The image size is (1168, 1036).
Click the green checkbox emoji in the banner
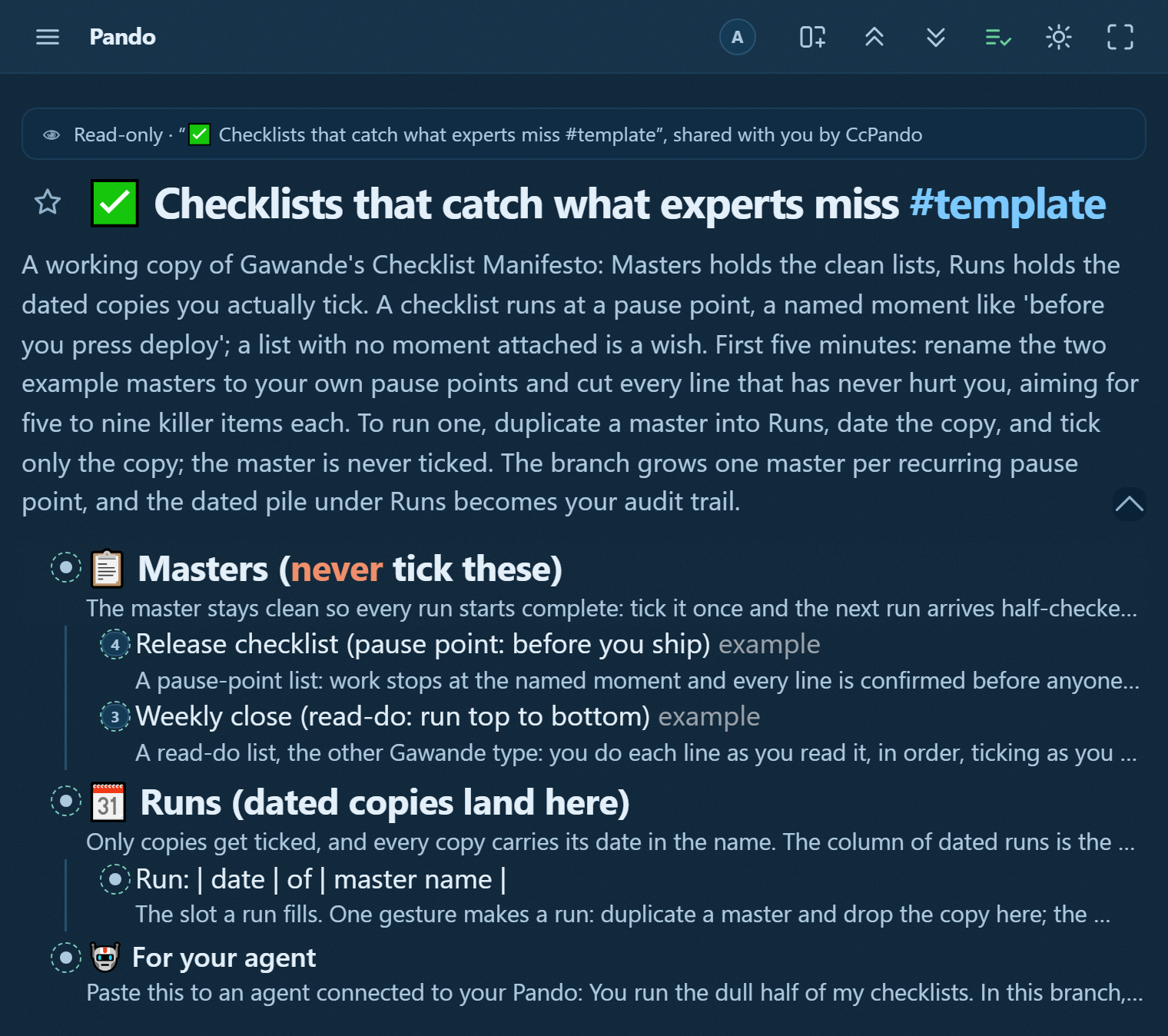200,134
